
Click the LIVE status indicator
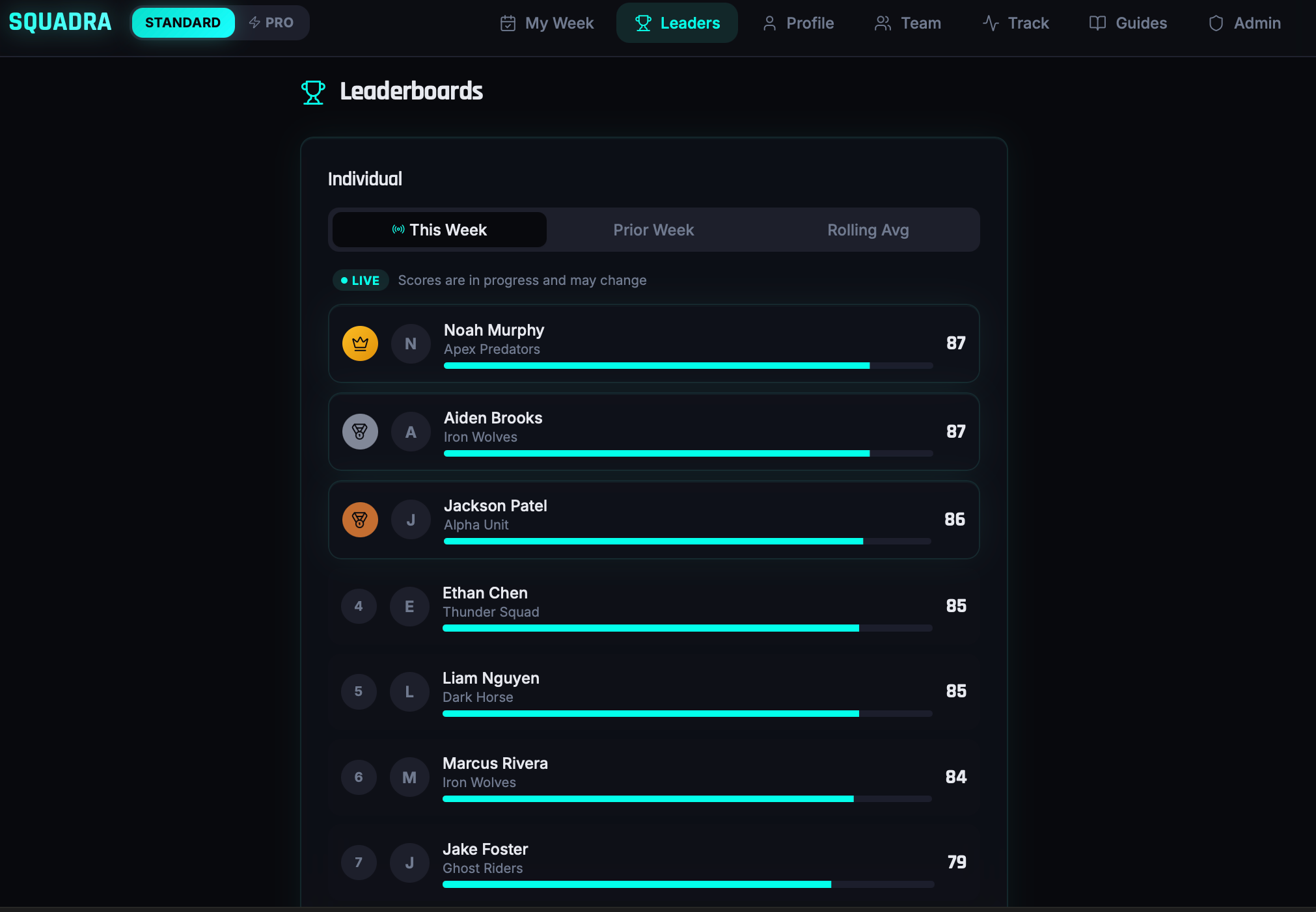pyautogui.click(x=361, y=280)
